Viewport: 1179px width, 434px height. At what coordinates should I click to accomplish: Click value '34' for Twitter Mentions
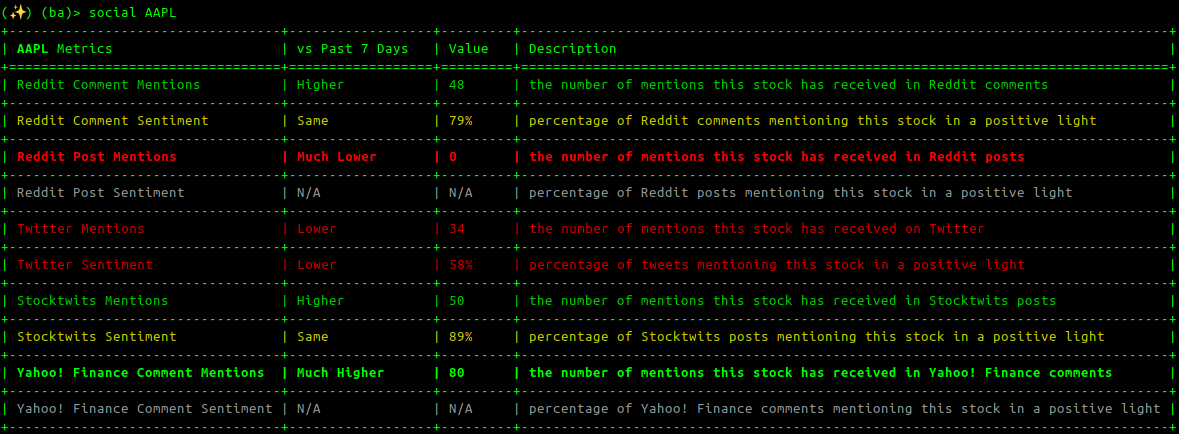(x=456, y=229)
